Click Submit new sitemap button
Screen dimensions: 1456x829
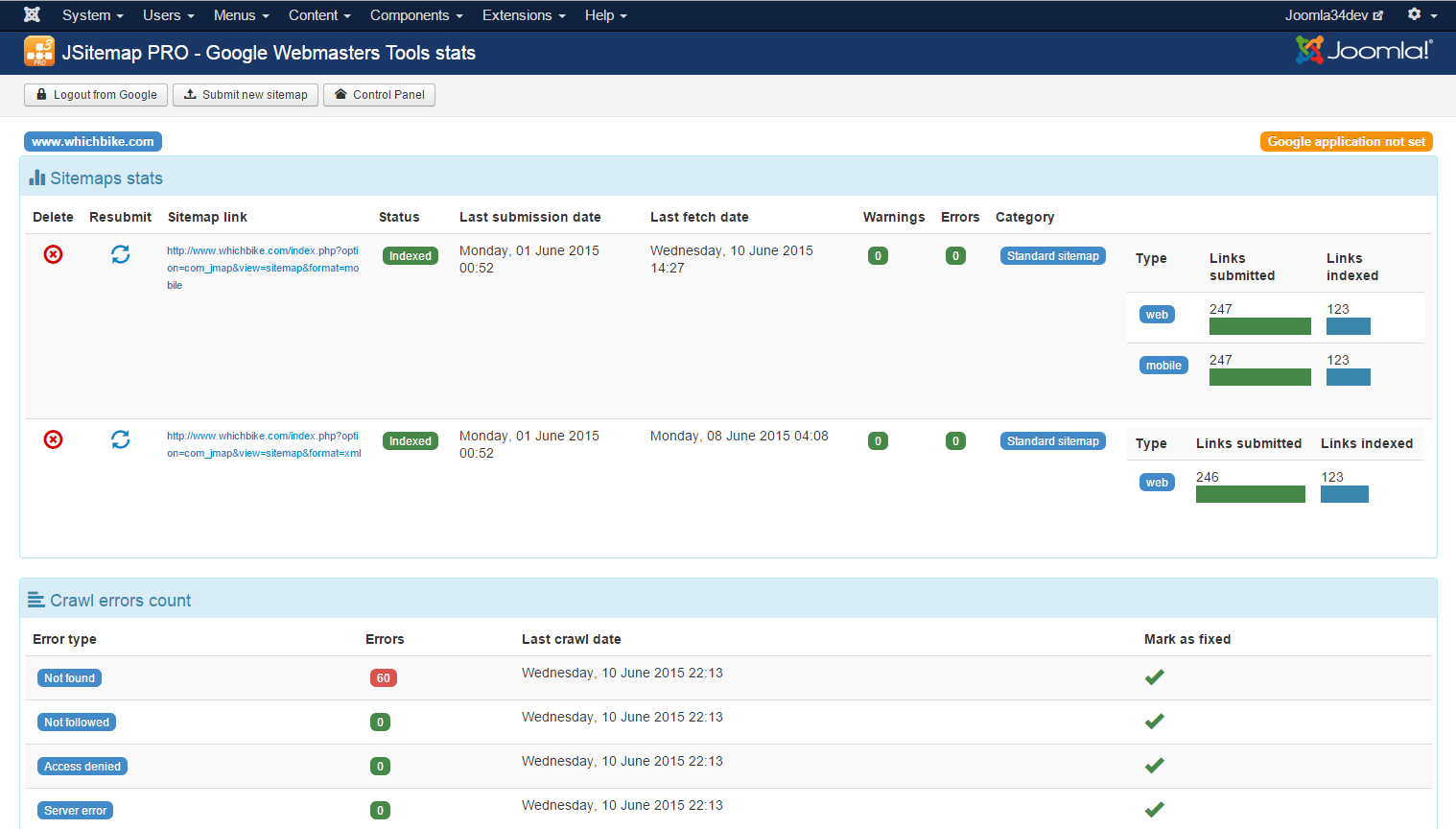[x=246, y=95]
